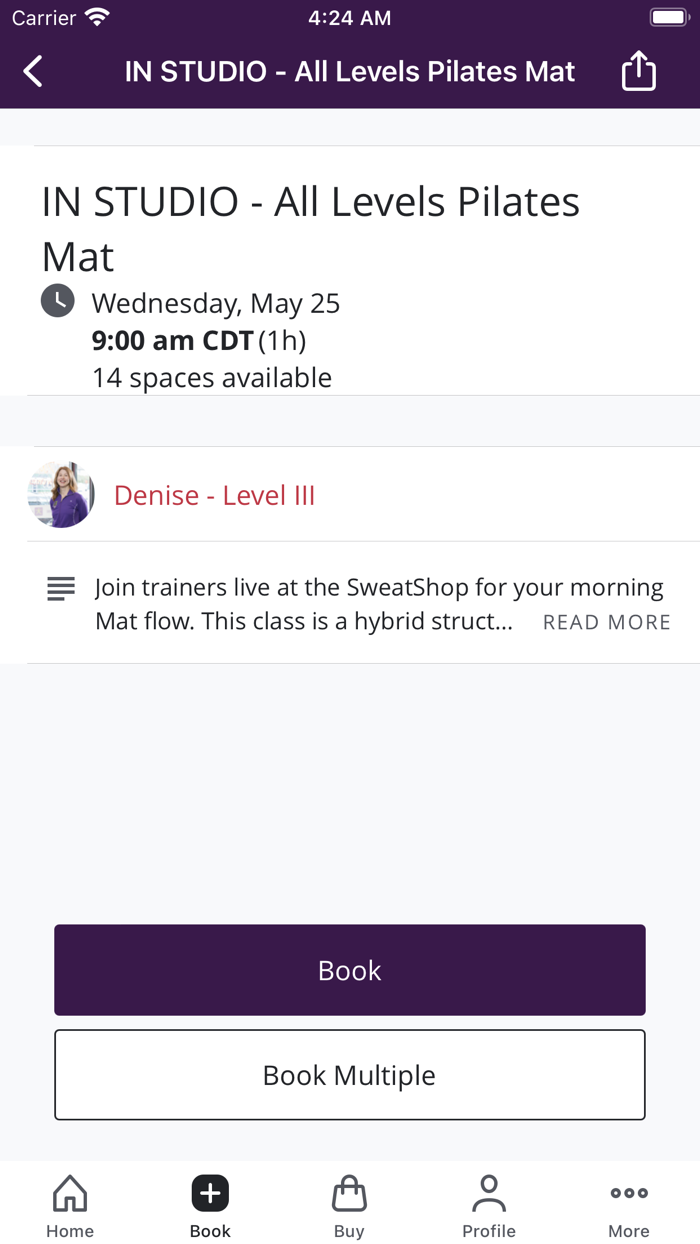
Task: Tap the 14 spaces available text
Action: click(212, 378)
